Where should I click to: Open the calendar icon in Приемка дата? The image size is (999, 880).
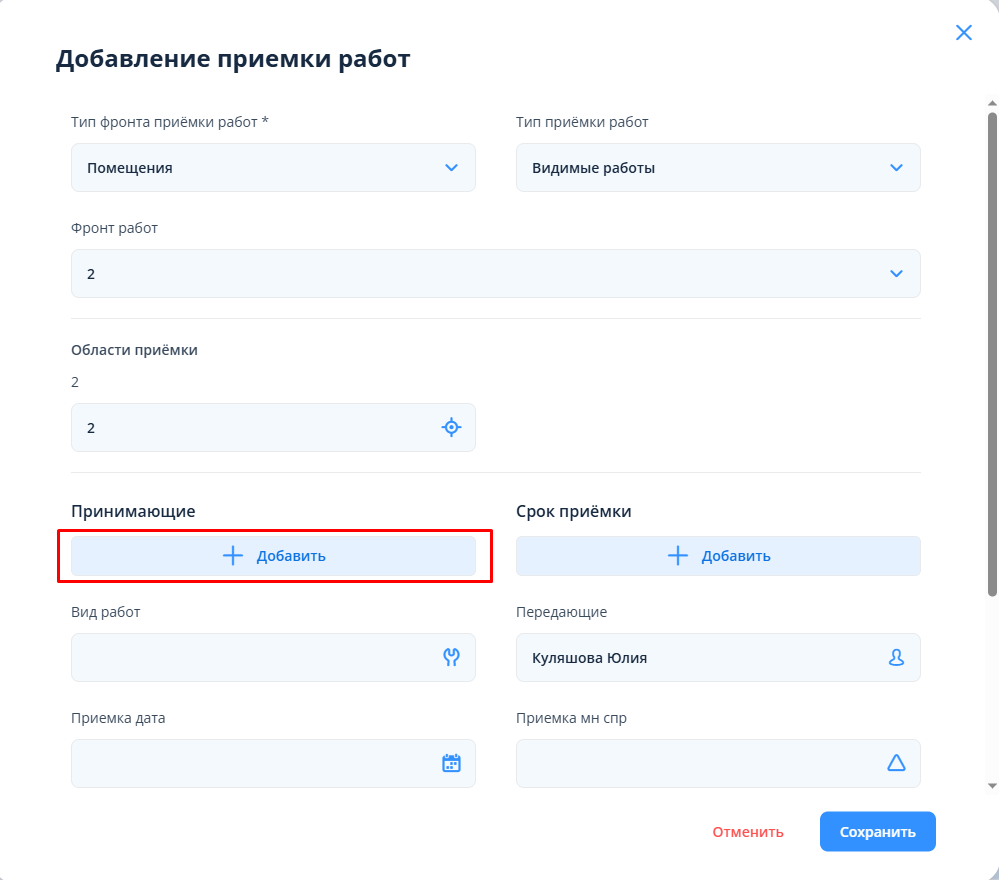(451, 763)
